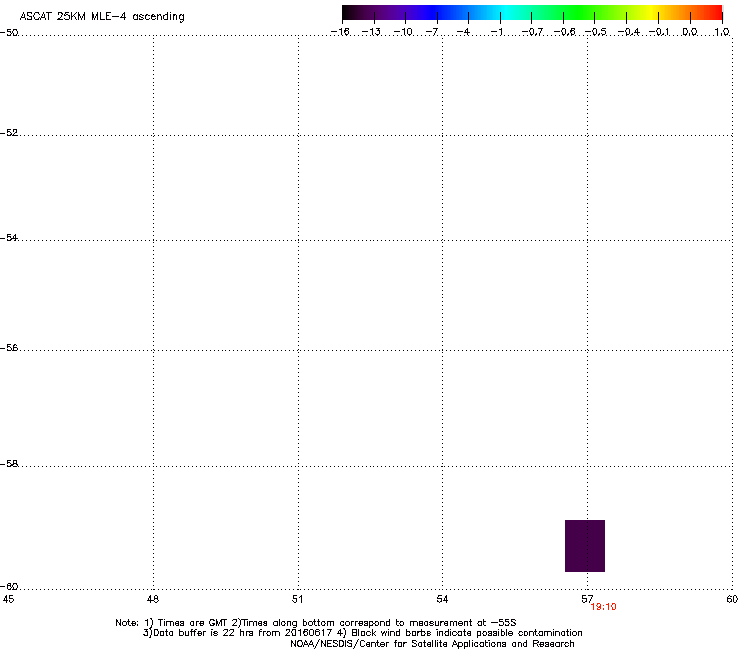This screenshot has width=740, height=650.
Task: Click the -10 colorbar label
Action: pyautogui.click(x=403, y=32)
